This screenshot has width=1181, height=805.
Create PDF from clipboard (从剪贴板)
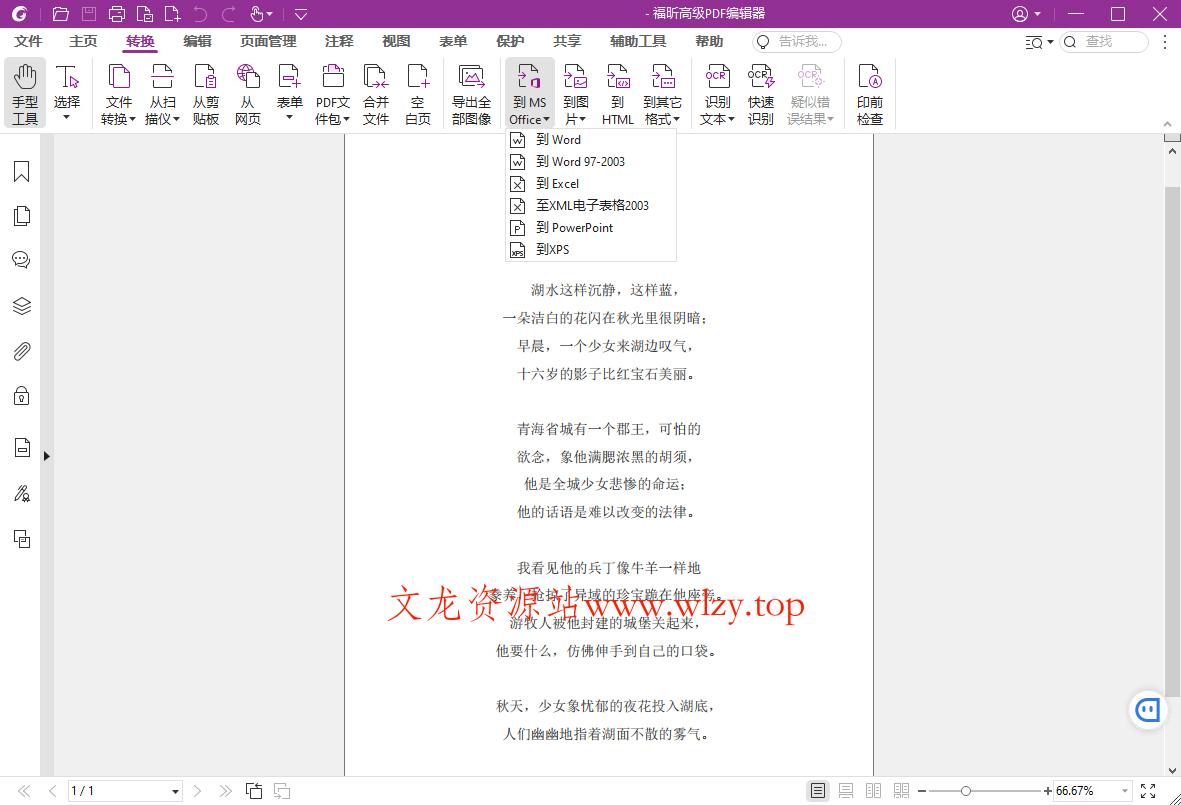click(x=205, y=92)
